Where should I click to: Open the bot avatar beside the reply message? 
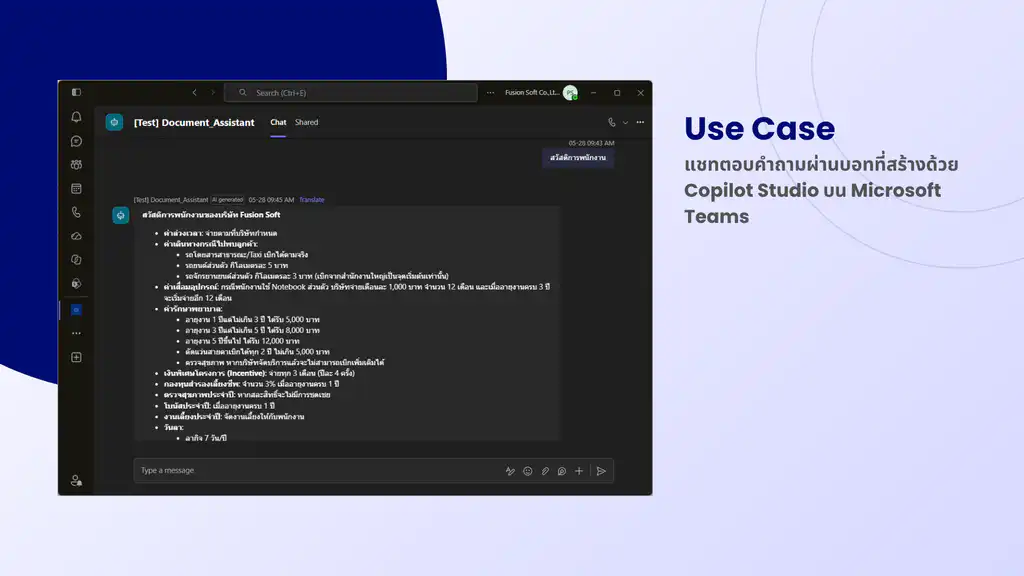click(121, 216)
